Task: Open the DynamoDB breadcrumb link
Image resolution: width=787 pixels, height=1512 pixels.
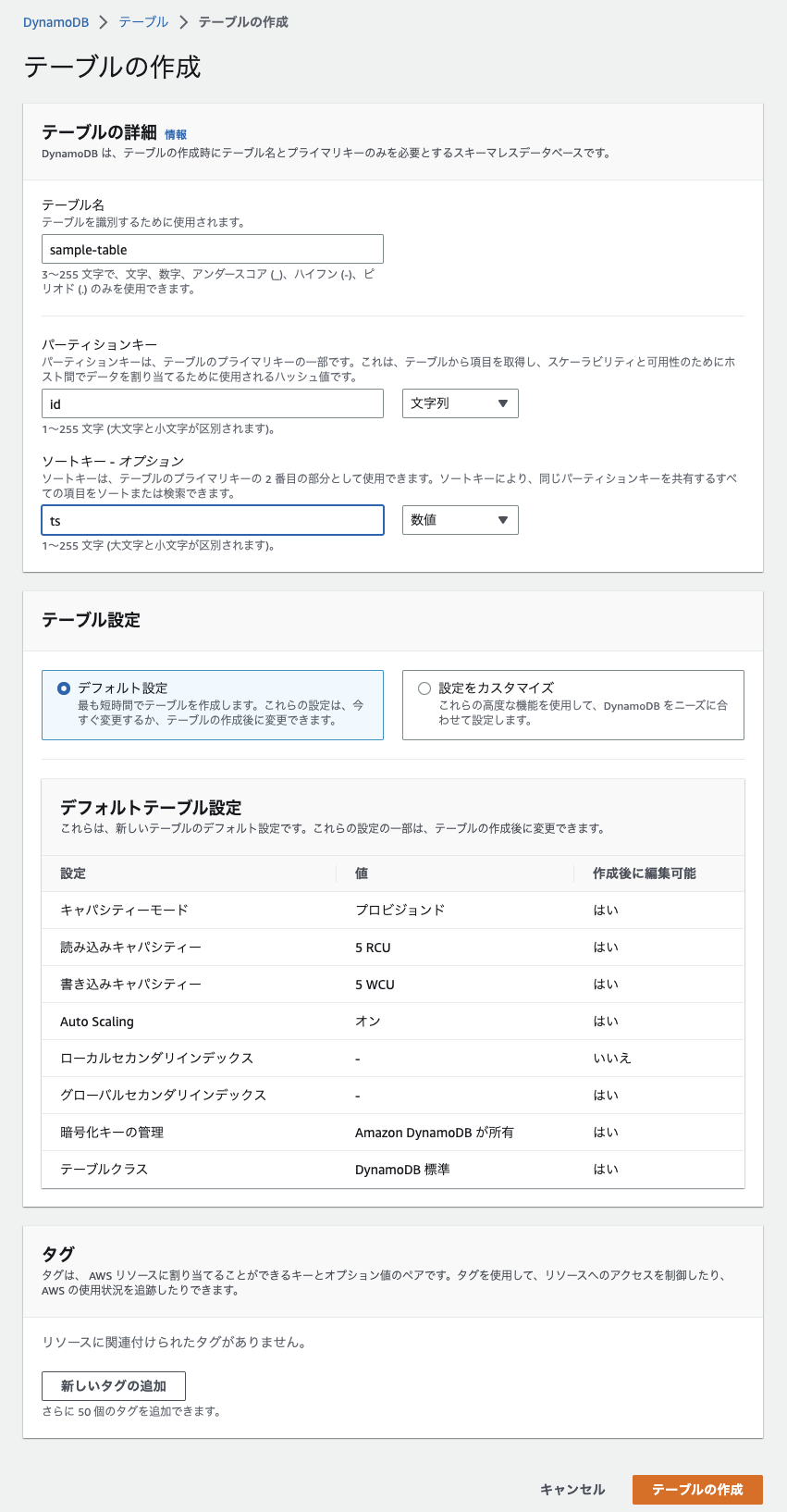Action: (55, 22)
